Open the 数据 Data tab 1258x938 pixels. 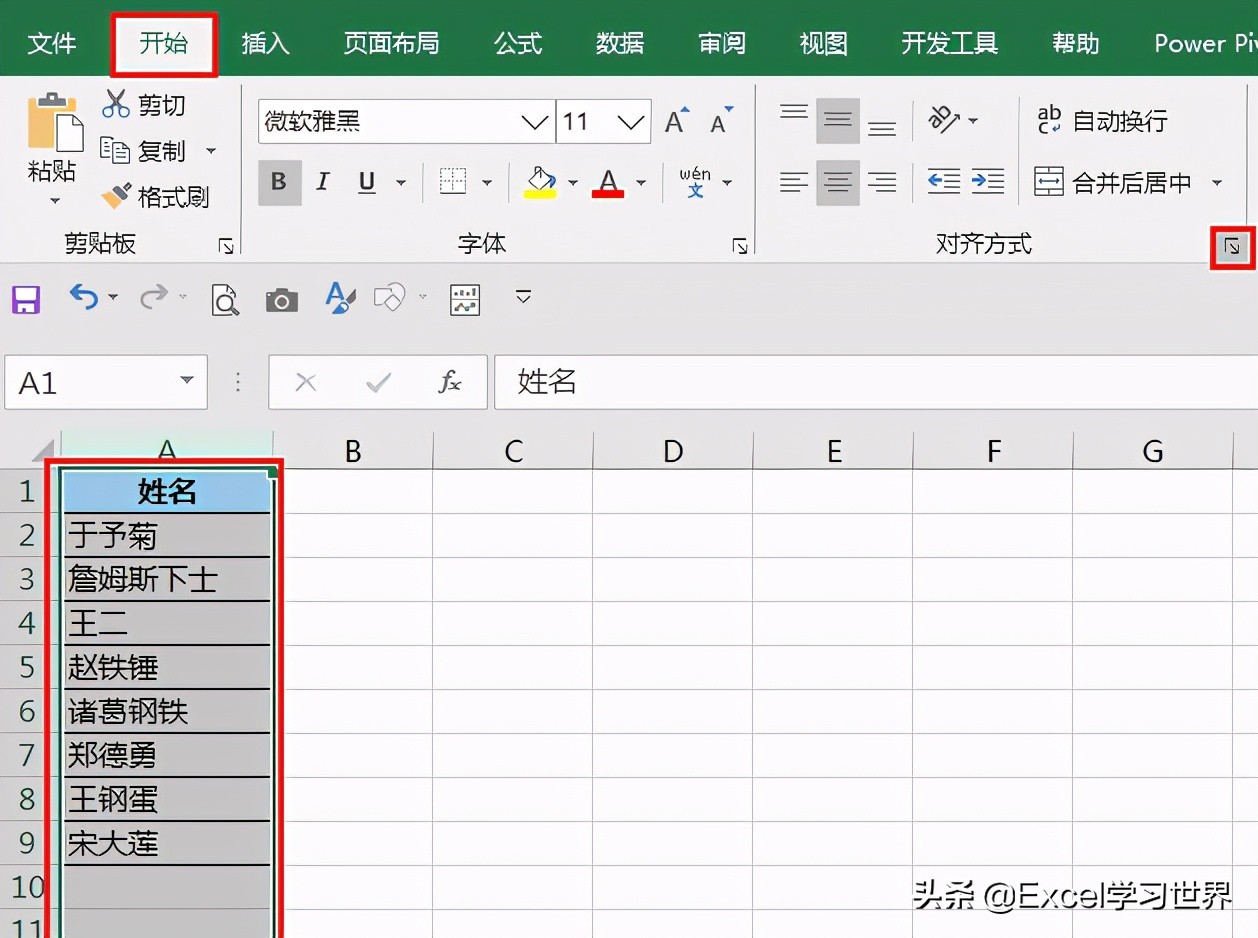pos(620,43)
